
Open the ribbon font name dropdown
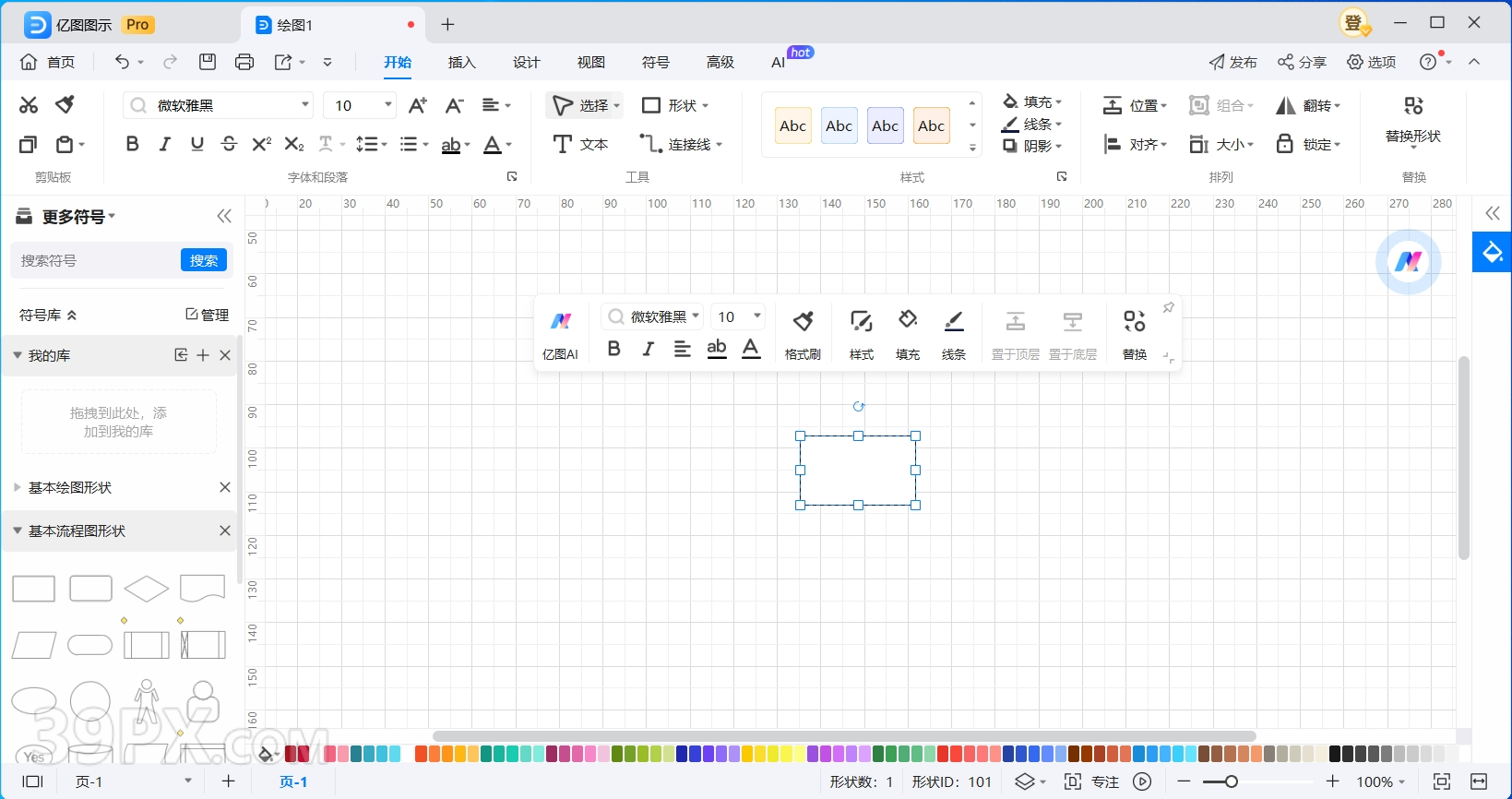pyautogui.click(x=305, y=104)
